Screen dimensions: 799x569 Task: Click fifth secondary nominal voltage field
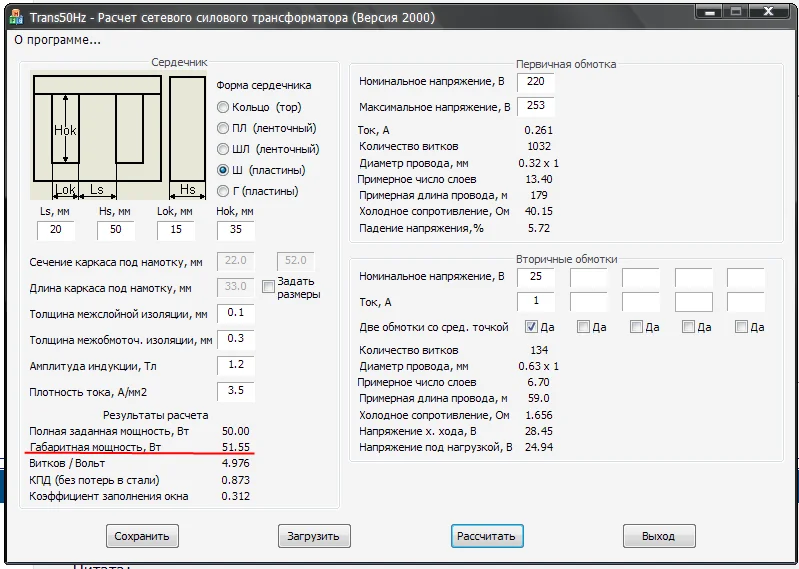tap(745, 277)
